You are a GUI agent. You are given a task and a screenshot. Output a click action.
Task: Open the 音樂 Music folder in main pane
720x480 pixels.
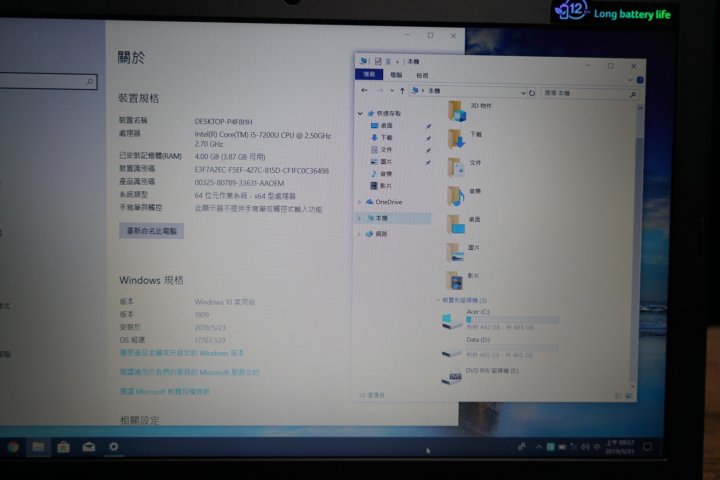456,196
